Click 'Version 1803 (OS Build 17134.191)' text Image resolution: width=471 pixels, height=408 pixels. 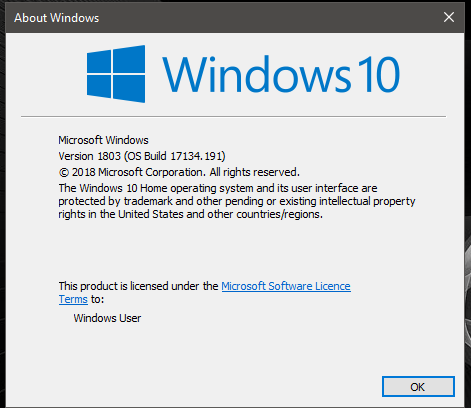point(142,156)
